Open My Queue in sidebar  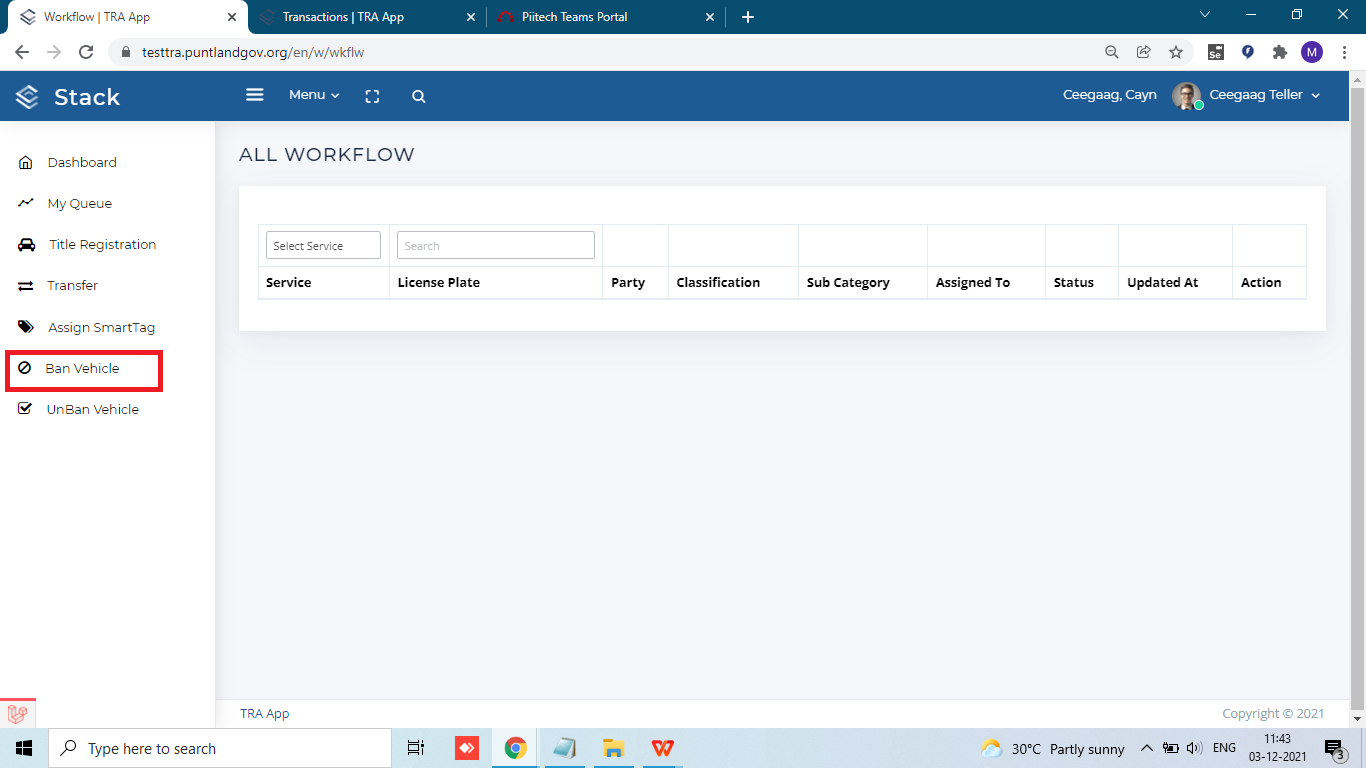tap(80, 203)
